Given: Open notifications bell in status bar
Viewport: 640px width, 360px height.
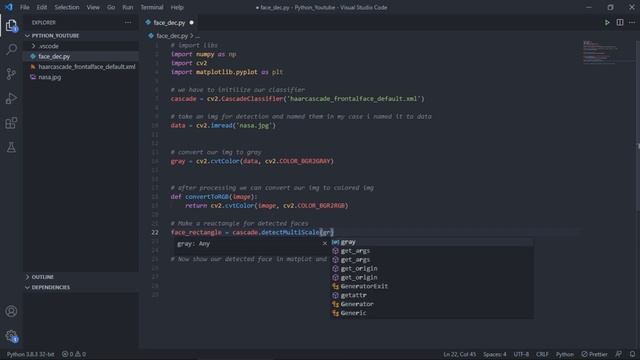Looking at the screenshot, I should coord(632,354).
